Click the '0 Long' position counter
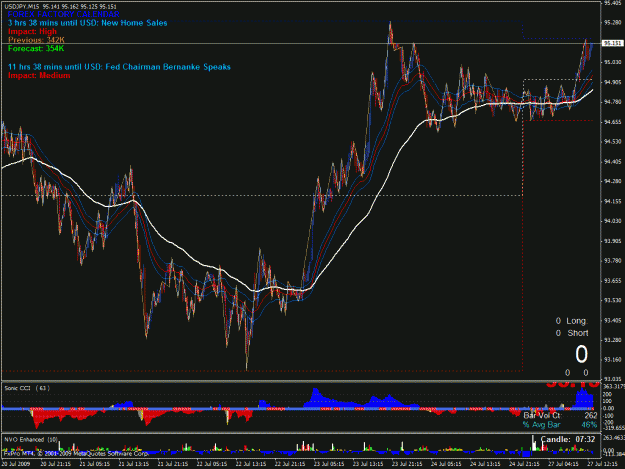 pos(572,321)
